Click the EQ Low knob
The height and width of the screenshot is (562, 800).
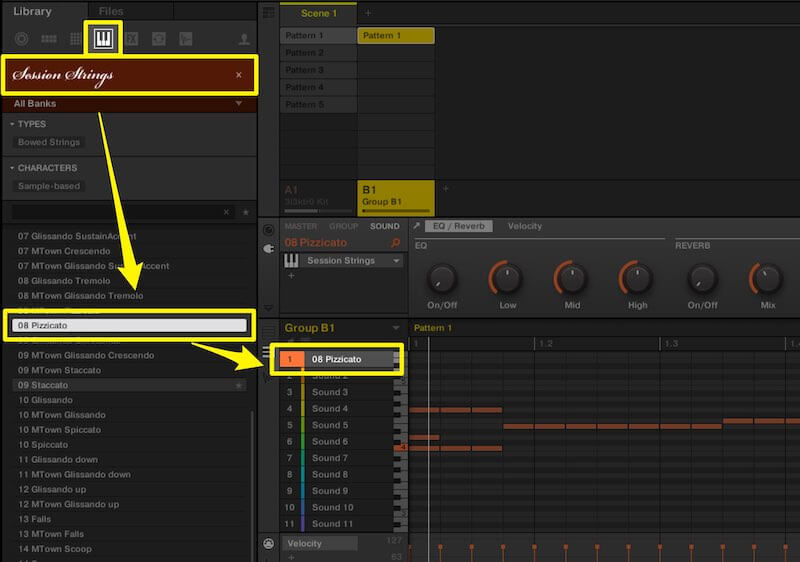point(507,278)
